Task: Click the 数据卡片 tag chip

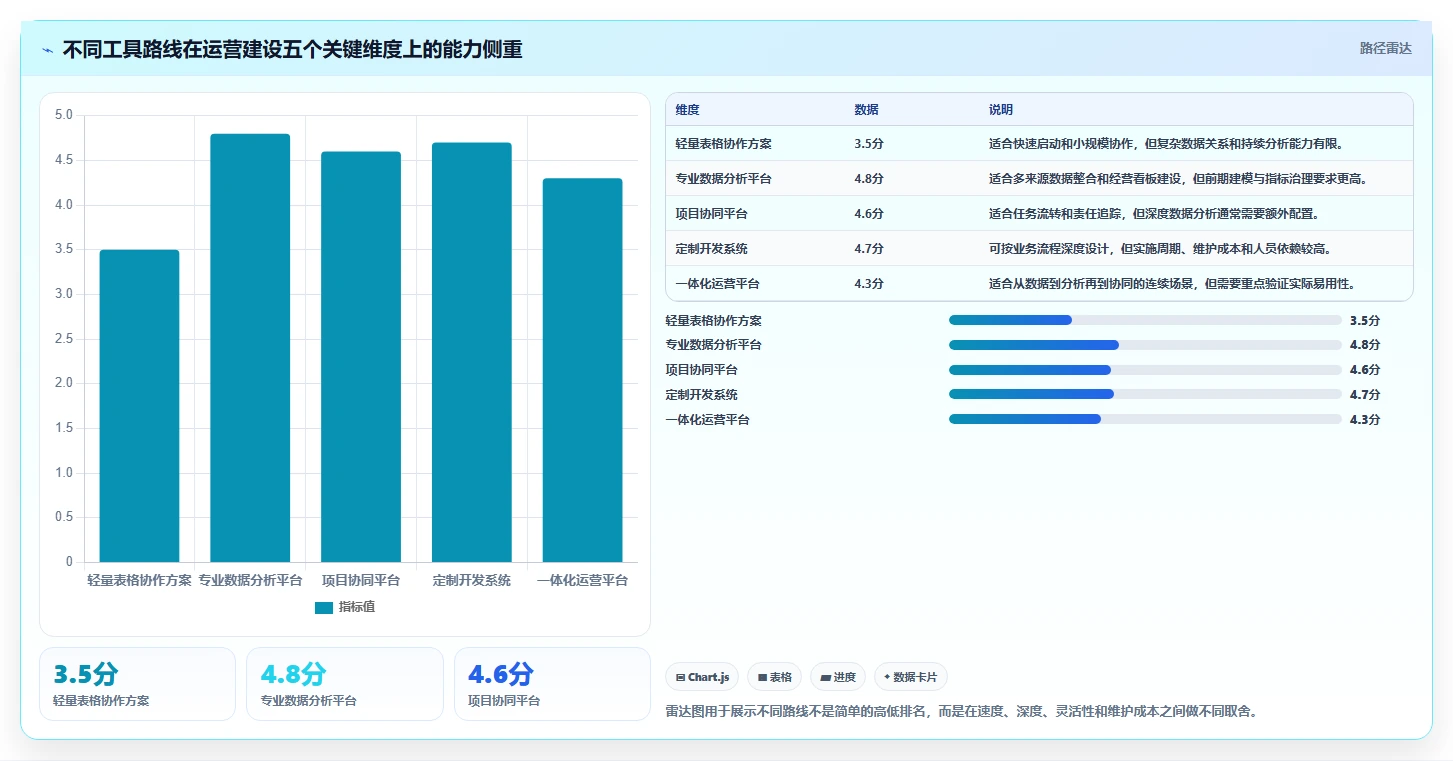Action: pos(911,677)
